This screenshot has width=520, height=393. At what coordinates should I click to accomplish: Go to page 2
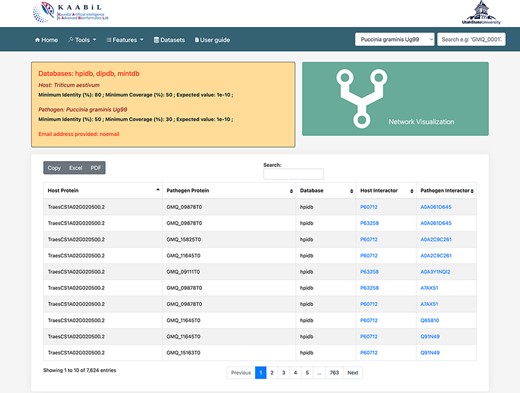272,373
